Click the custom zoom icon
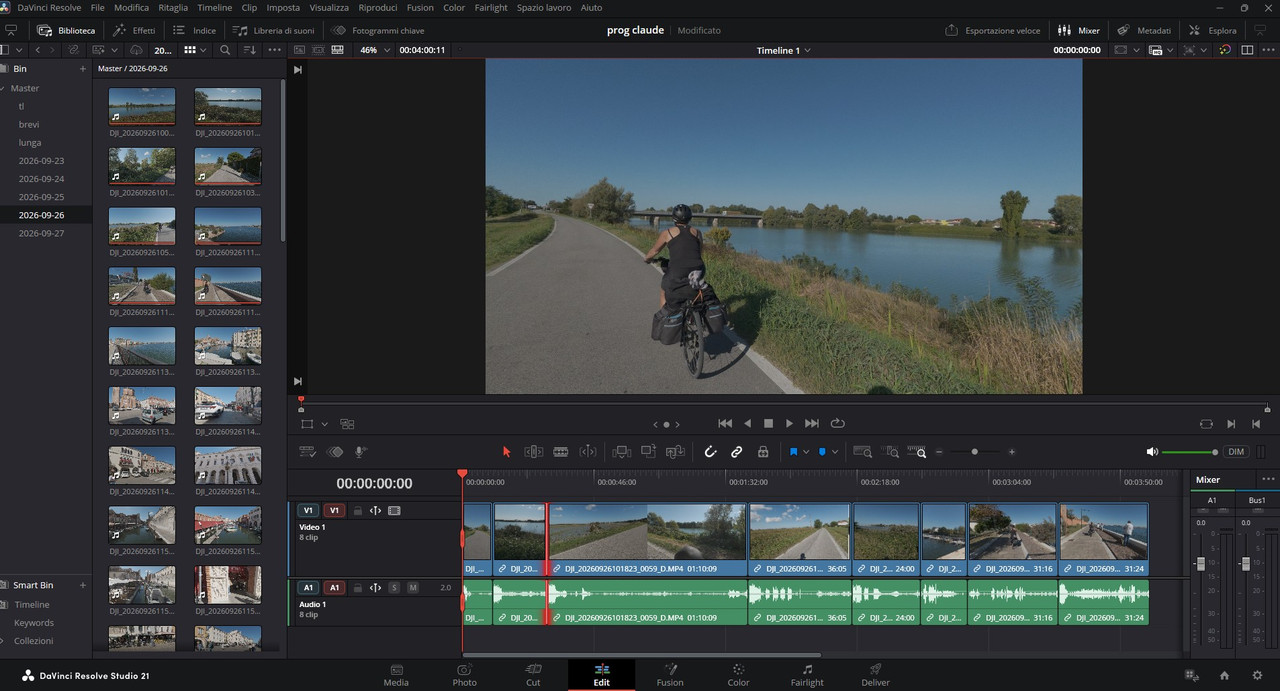Screen dimensions: 1280x691 pyautogui.click(x=917, y=452)
